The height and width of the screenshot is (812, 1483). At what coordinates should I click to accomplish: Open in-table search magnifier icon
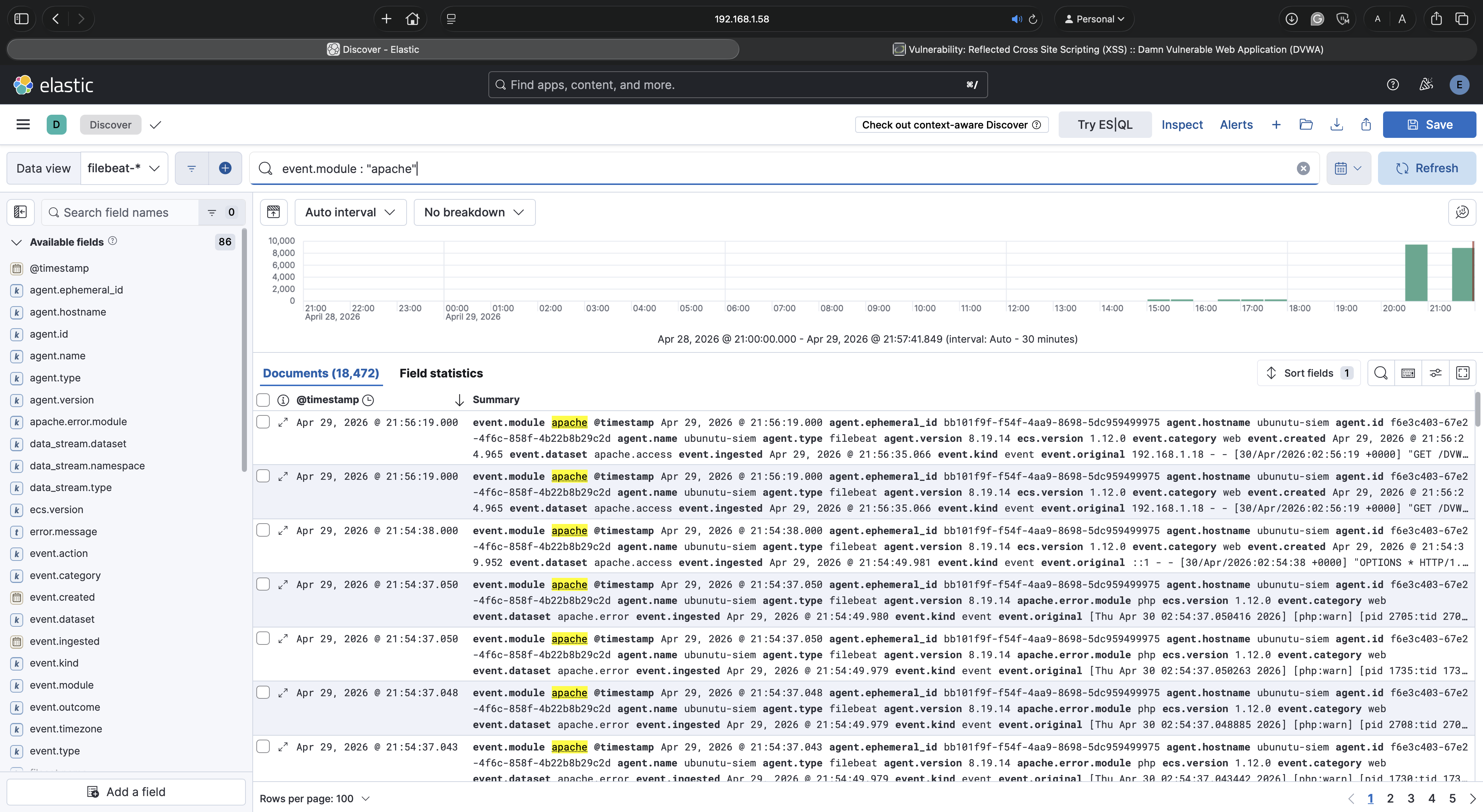[1381, 373]
